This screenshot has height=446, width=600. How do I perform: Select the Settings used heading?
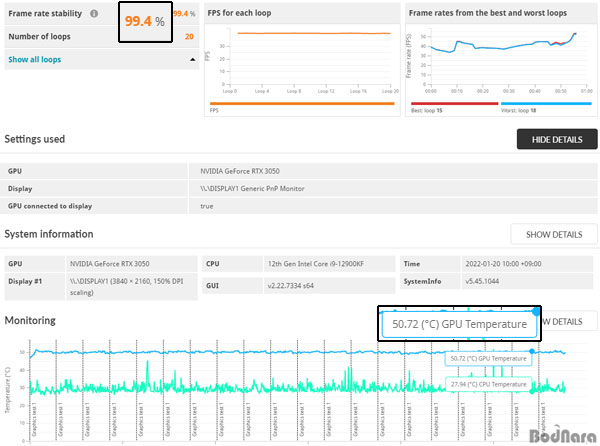(34, 139)
